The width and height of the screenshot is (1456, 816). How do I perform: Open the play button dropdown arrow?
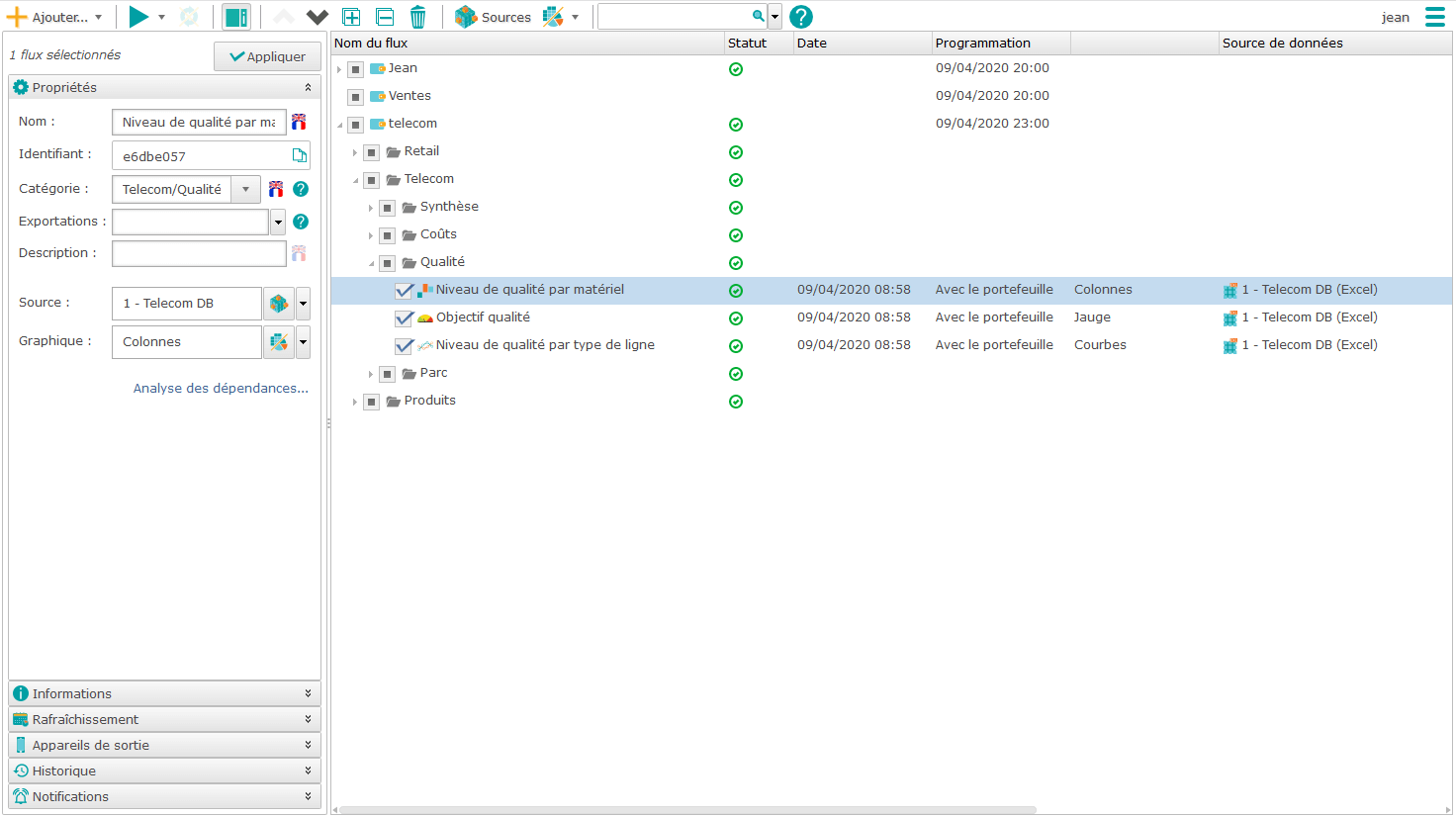tap(161, 17)
